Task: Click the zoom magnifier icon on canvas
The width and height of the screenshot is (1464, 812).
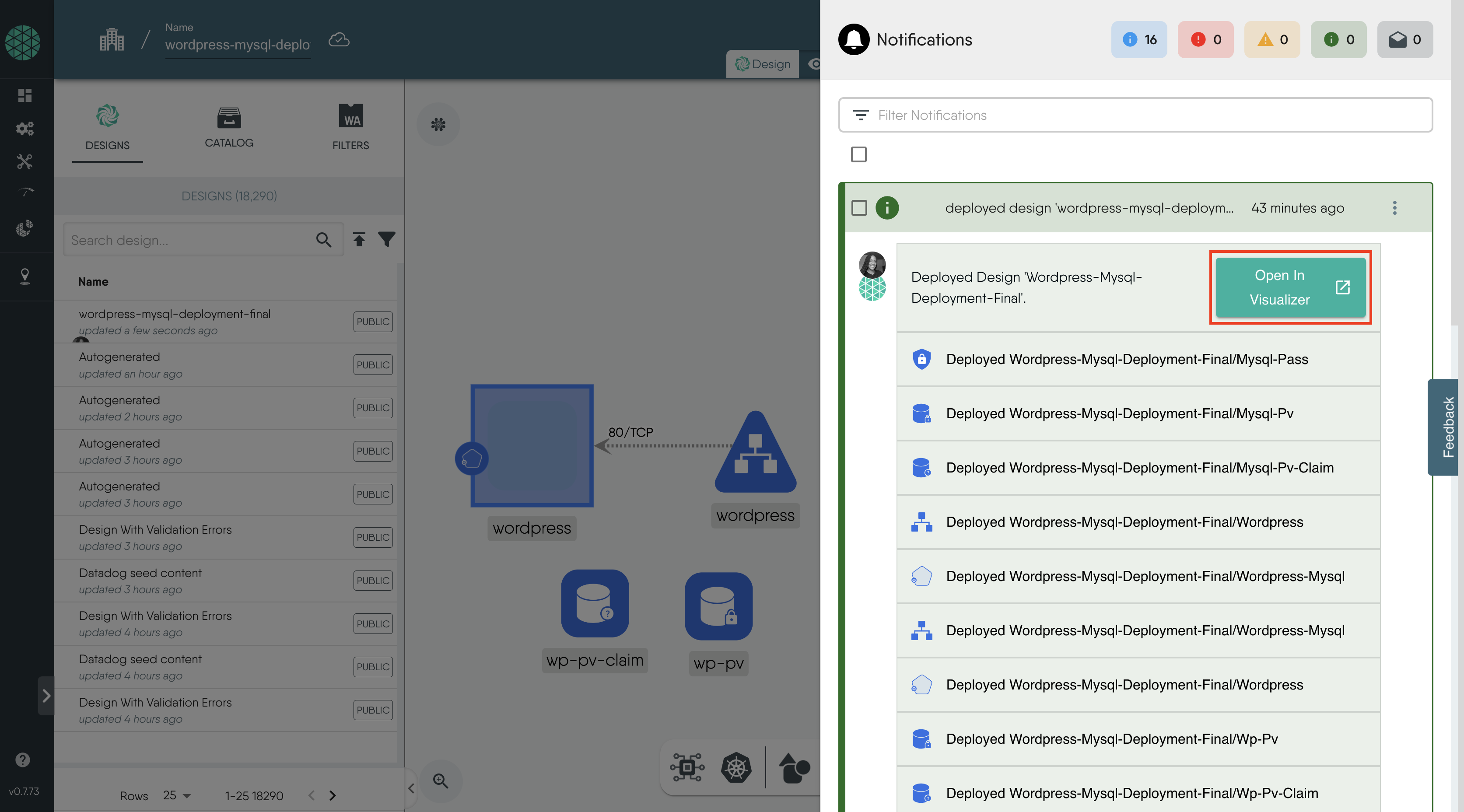Action: click(x=441, y=781)
